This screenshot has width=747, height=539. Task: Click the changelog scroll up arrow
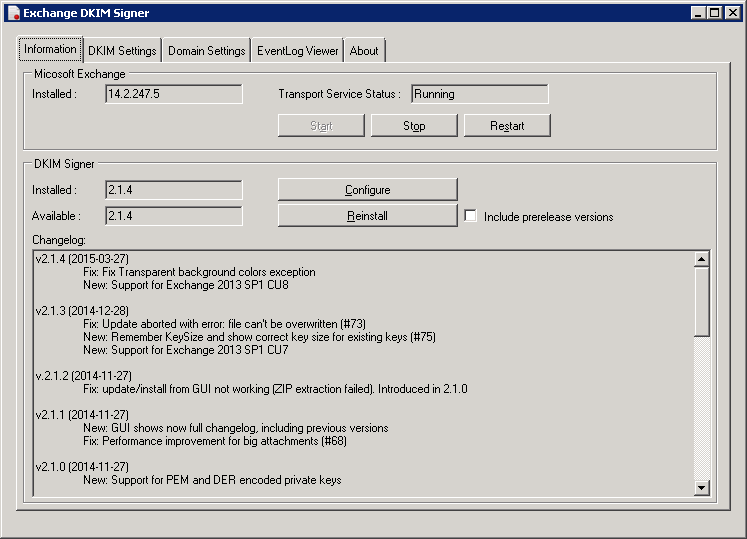701,259
